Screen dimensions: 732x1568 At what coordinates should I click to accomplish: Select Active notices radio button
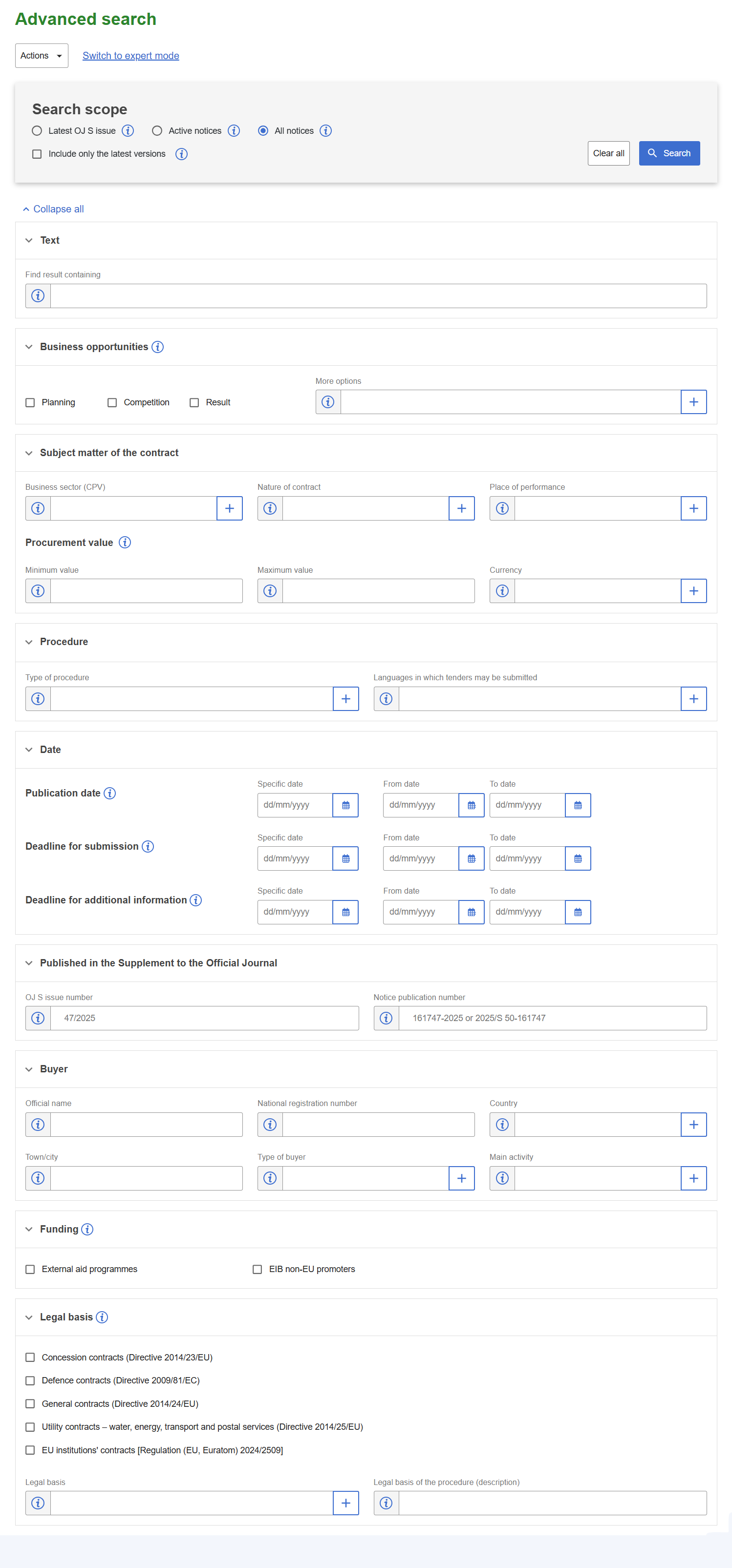157,131
